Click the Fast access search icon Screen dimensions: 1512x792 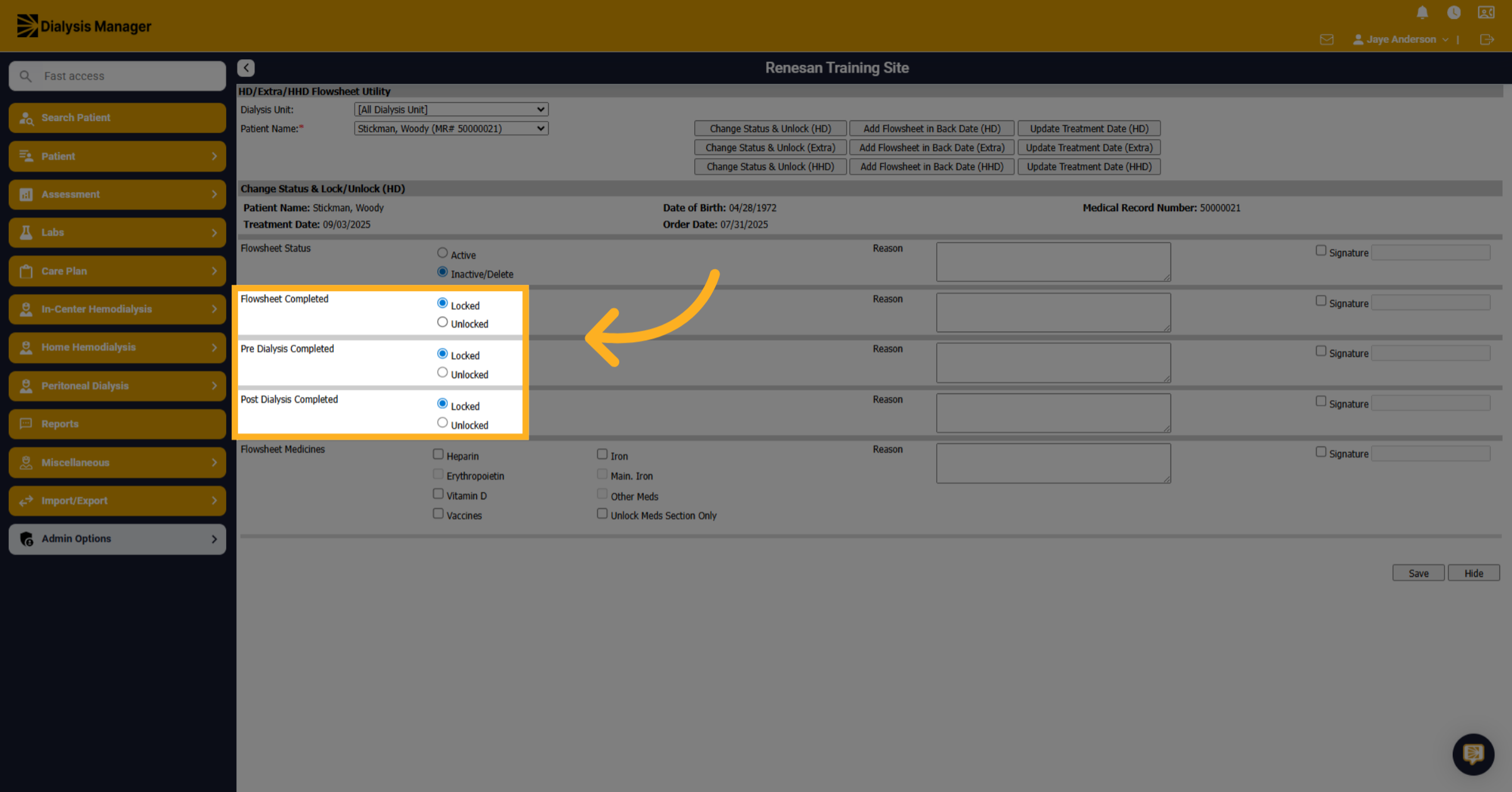[26, 76]
